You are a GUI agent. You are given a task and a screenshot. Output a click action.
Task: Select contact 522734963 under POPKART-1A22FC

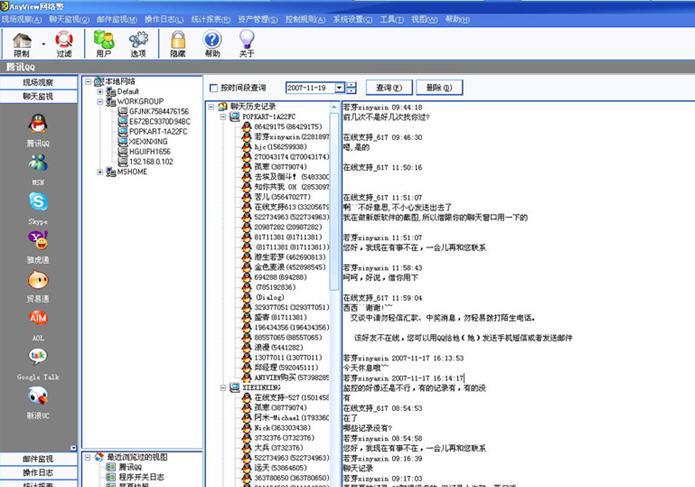291,217
